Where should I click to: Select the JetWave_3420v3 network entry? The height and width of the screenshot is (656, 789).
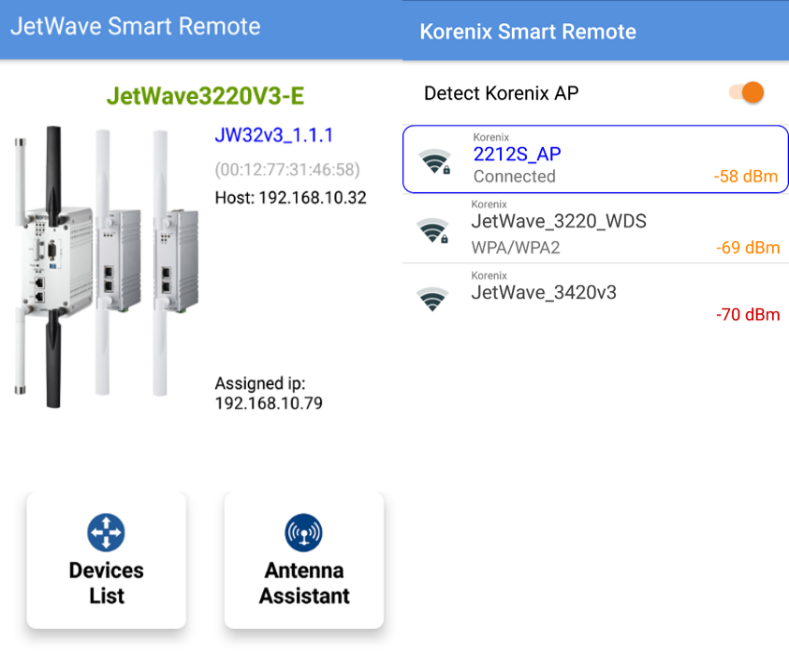click(x=595, y=297)
